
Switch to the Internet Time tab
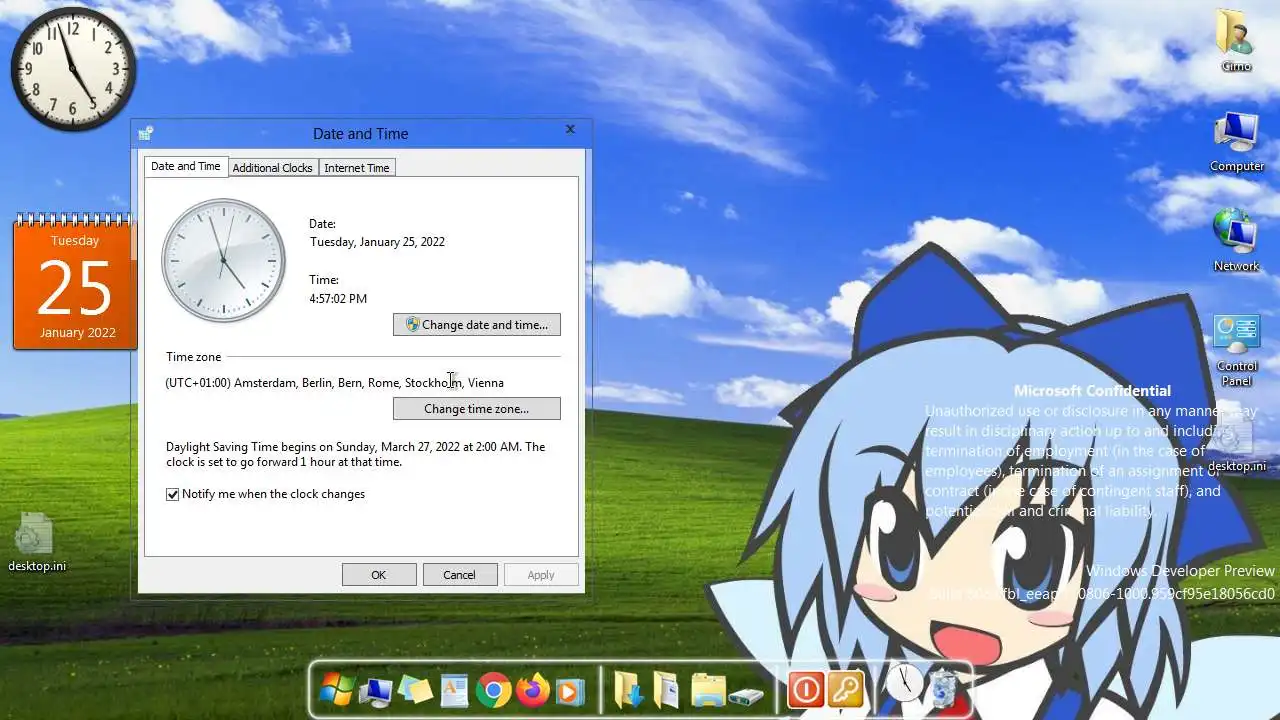pos(357,168)
